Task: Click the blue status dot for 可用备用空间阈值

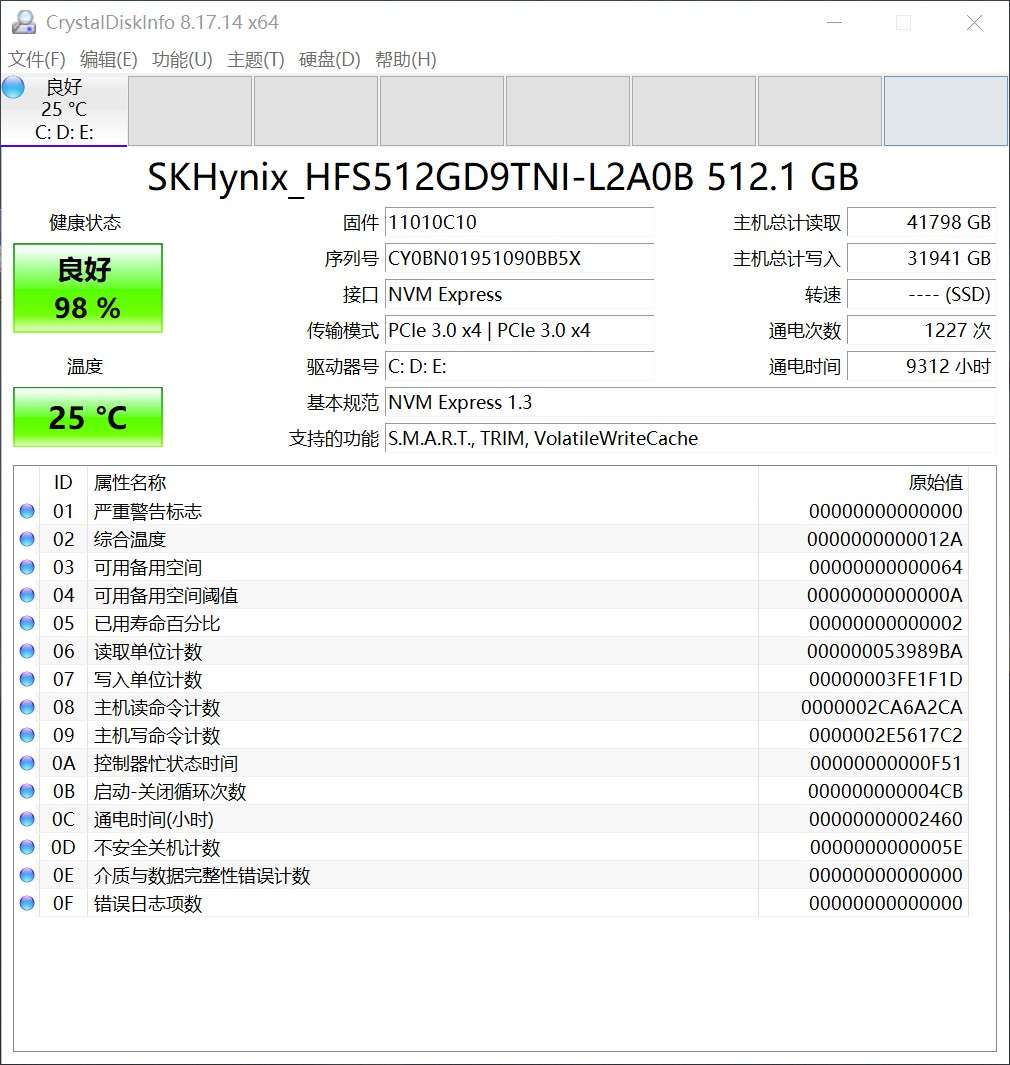Action: point(27,596)
